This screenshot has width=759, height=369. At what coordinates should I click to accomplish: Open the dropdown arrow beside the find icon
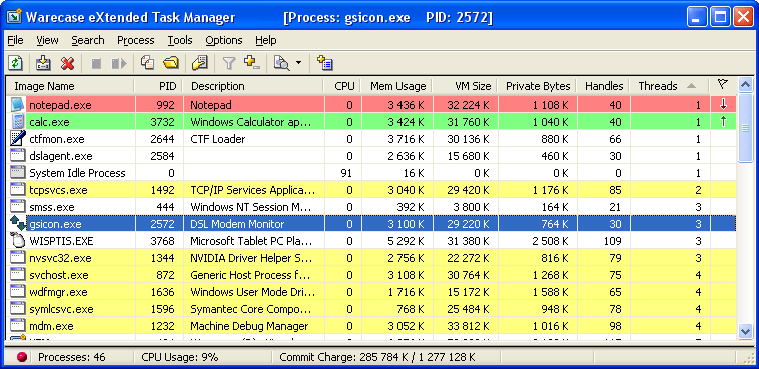tap(298, 62)
